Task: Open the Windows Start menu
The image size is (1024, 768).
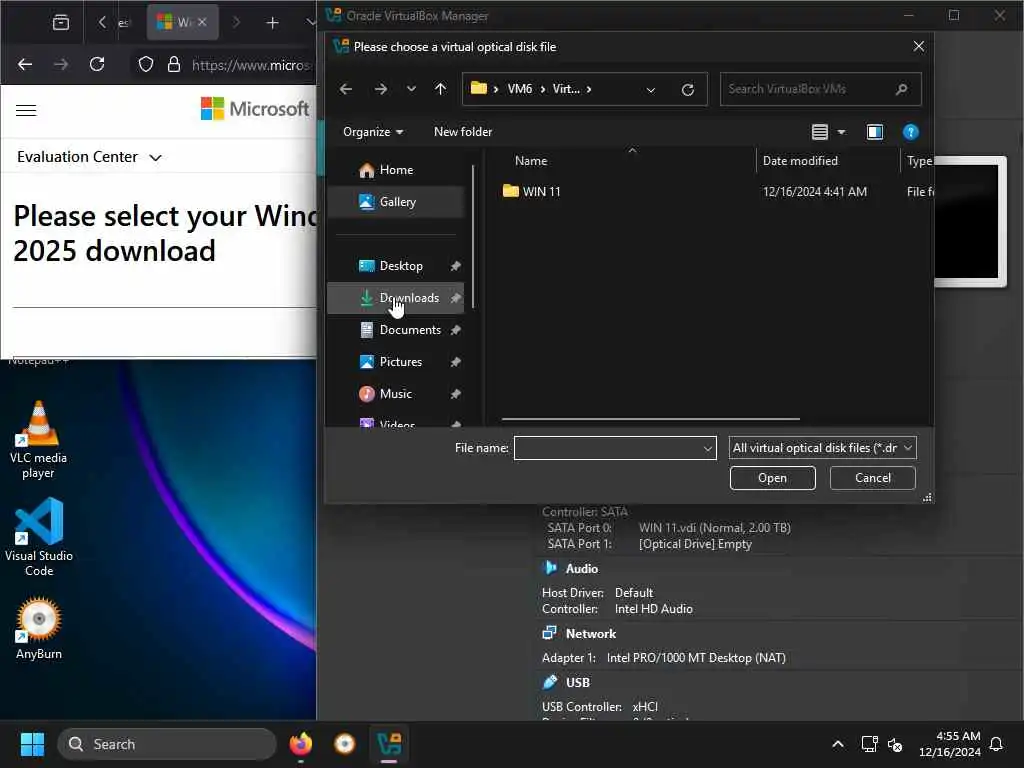Action: tap(32, 744)
